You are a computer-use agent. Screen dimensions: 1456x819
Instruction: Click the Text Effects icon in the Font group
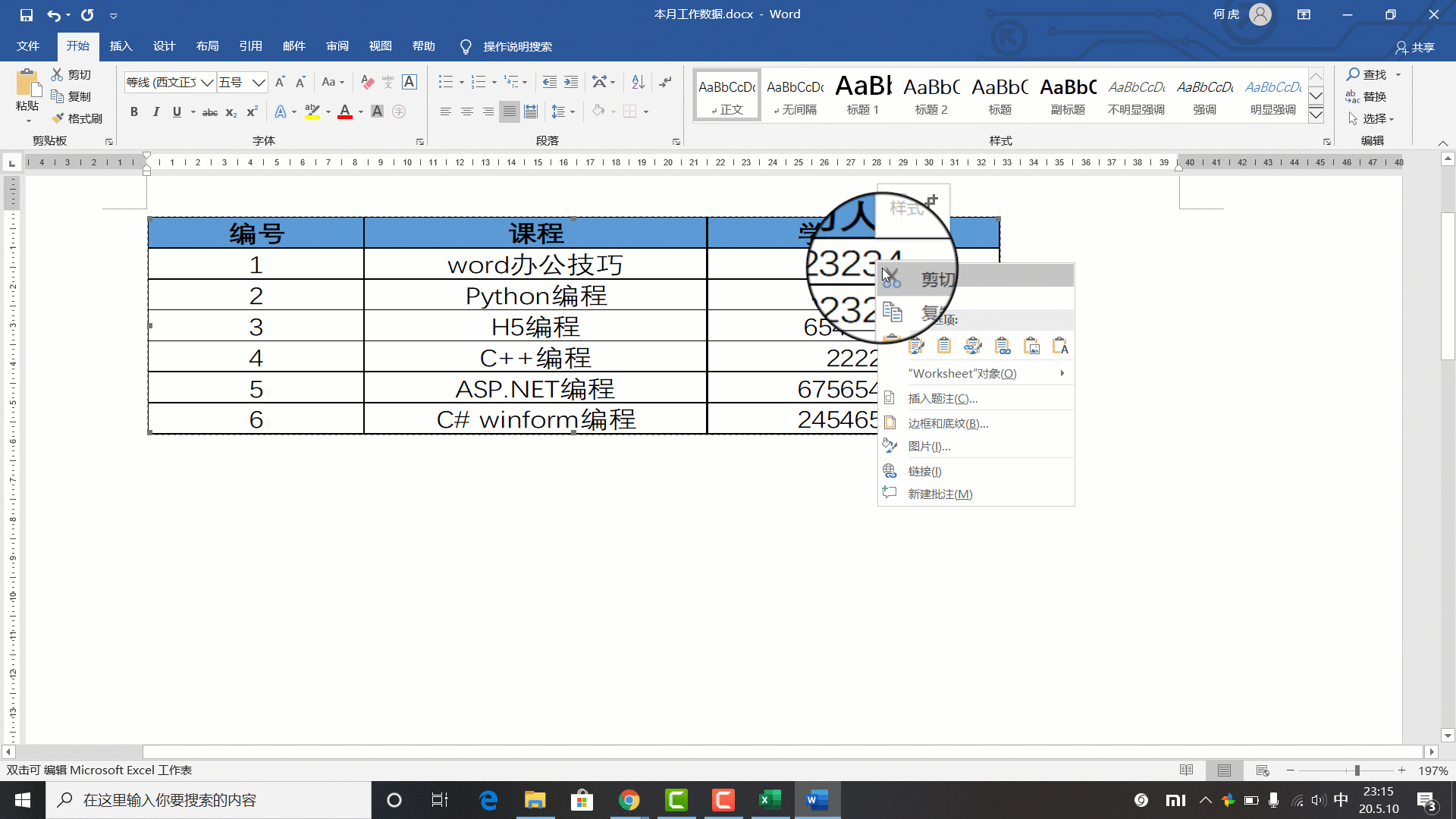(280, 112)
